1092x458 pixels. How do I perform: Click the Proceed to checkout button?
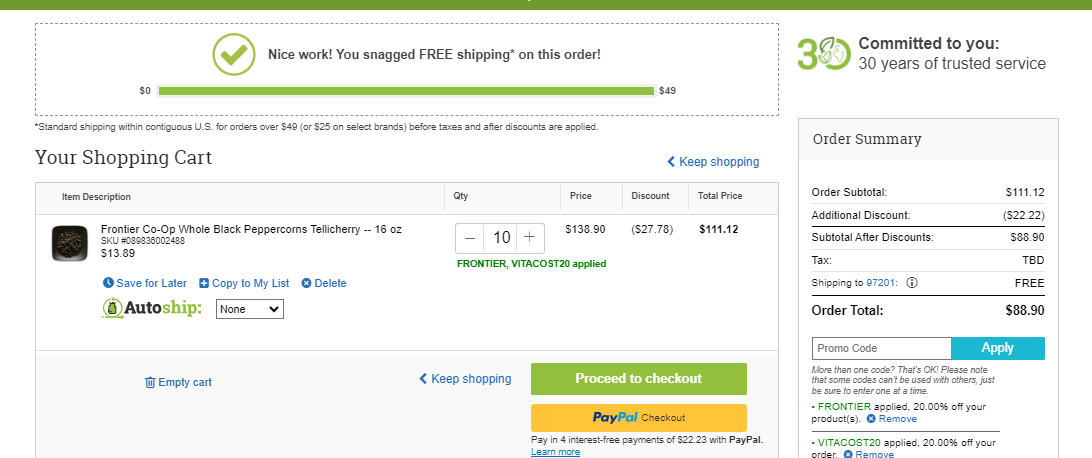(x=639, y=379)
